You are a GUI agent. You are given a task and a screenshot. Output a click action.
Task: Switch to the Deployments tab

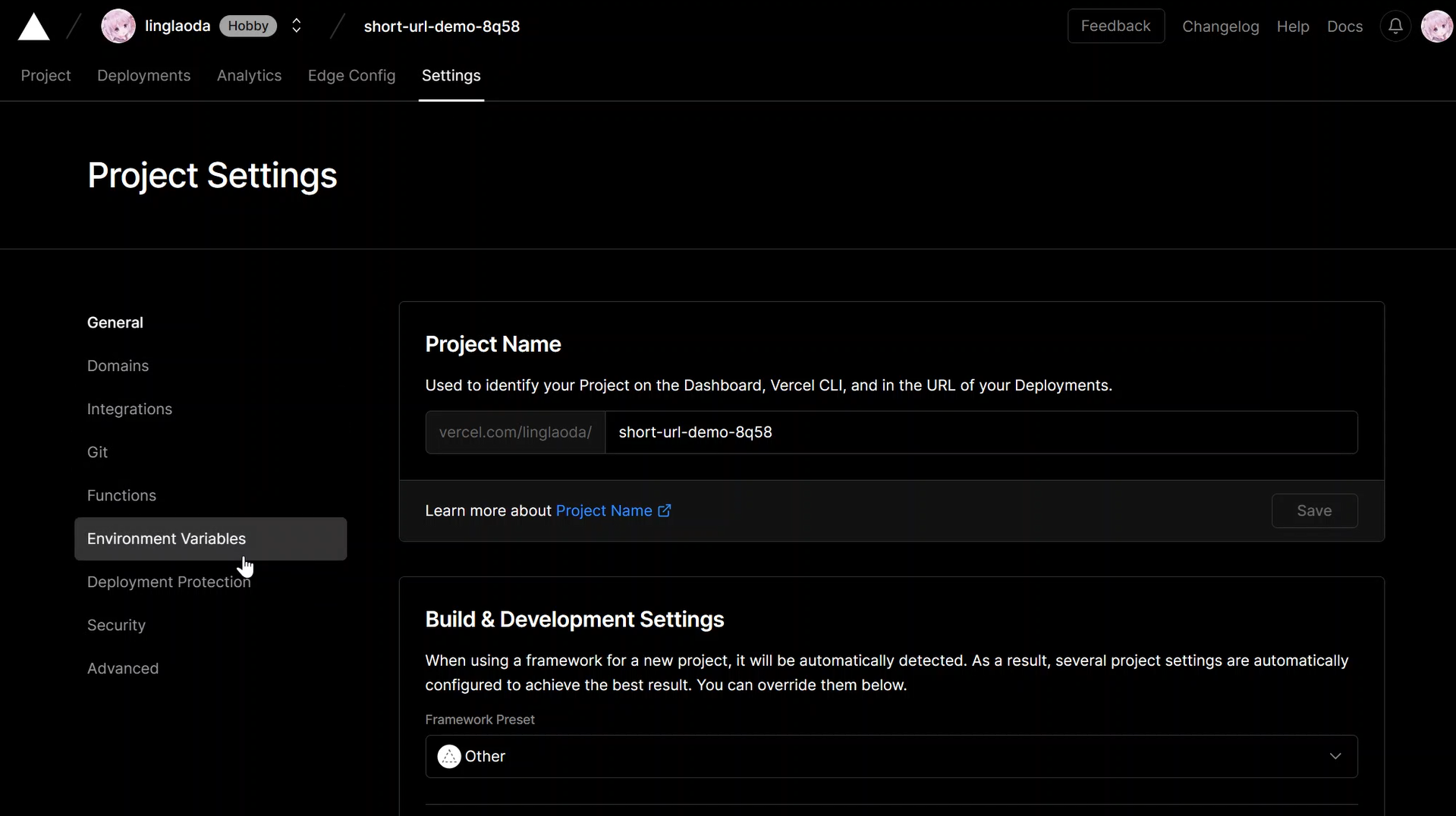coord(143,76)
